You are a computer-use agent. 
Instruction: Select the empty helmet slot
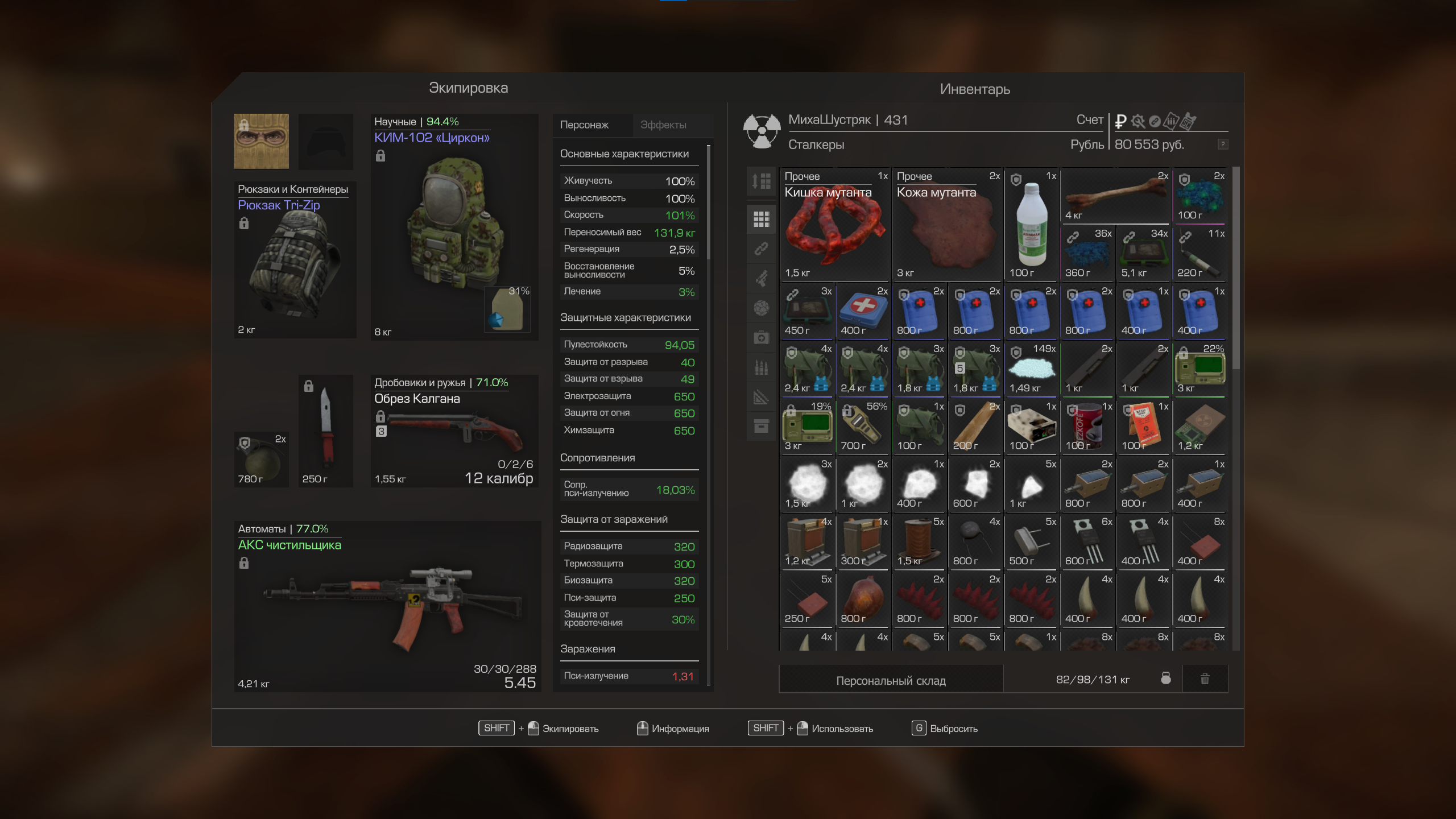[326, 141]
